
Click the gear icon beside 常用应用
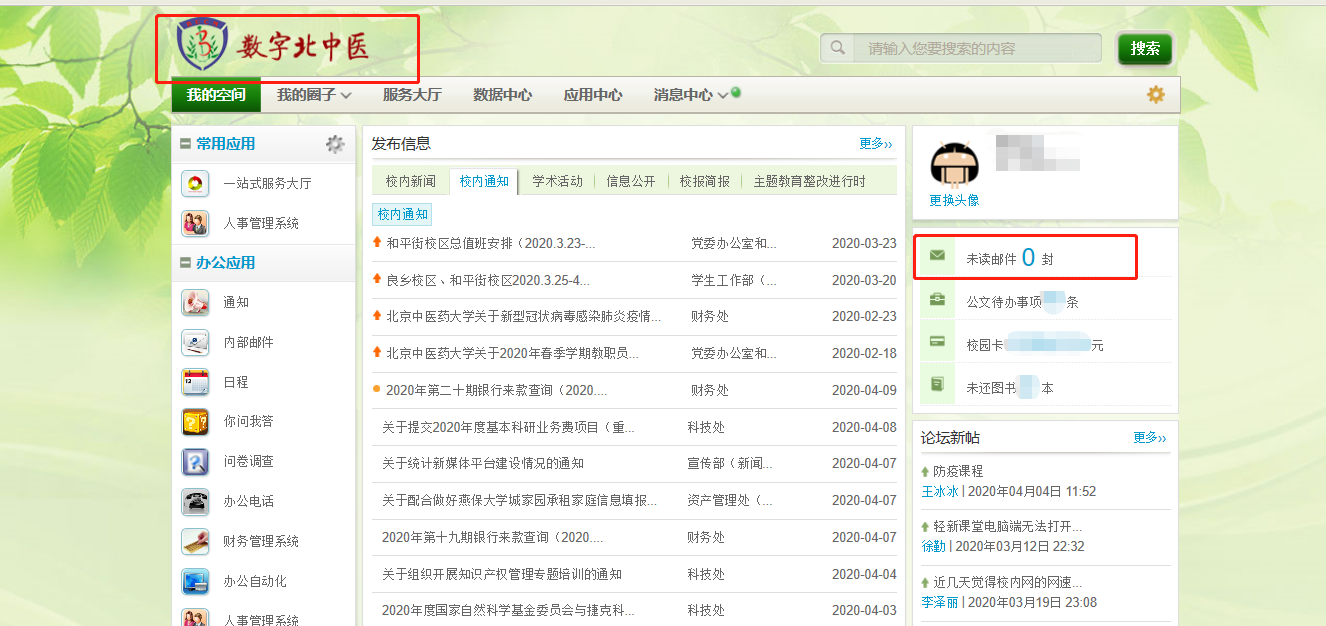(x=335, y=144)
